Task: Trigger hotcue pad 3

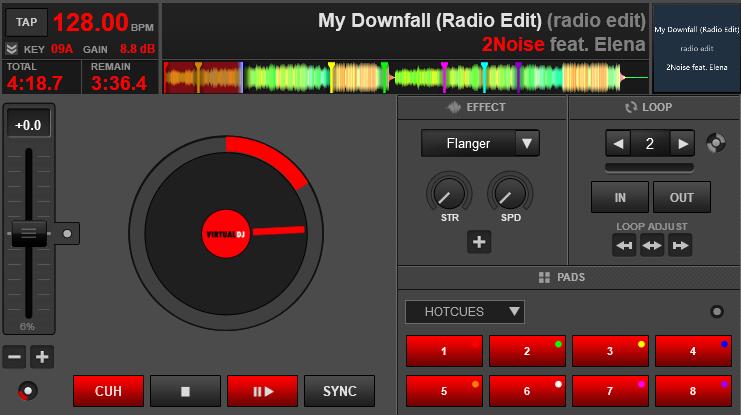Action: [610, 351]
